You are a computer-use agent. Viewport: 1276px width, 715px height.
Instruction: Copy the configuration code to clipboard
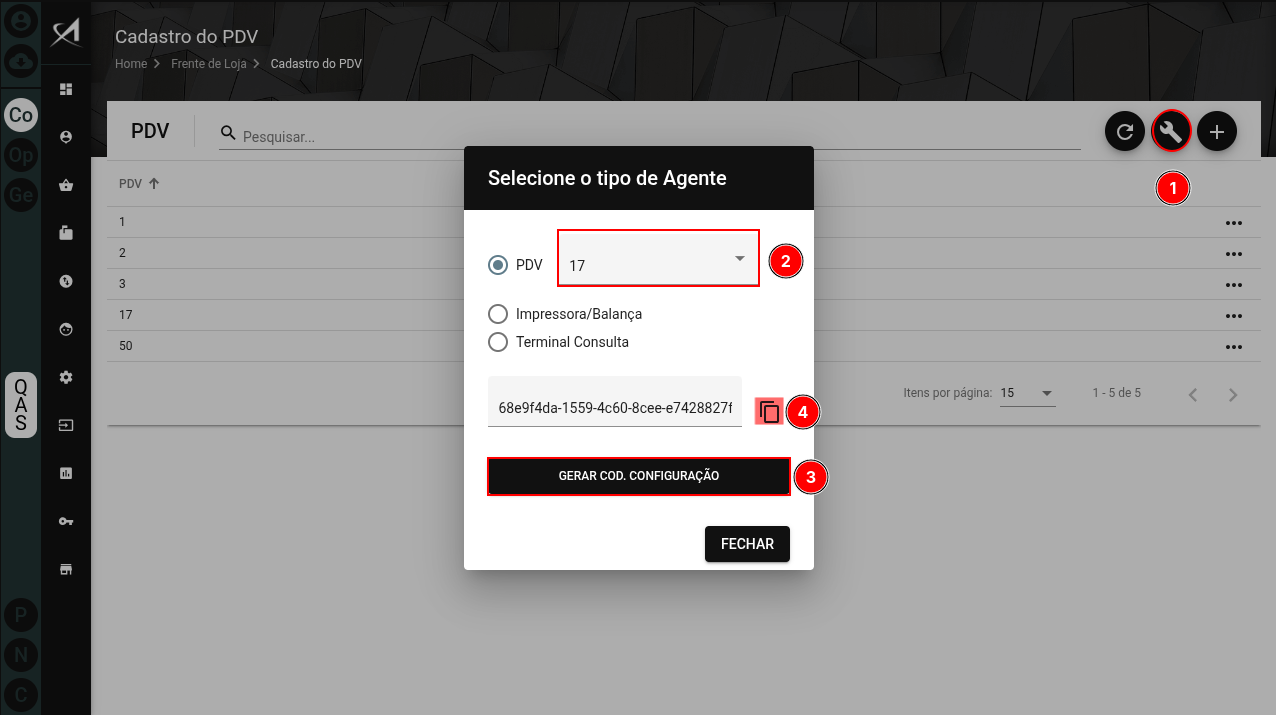768,411
